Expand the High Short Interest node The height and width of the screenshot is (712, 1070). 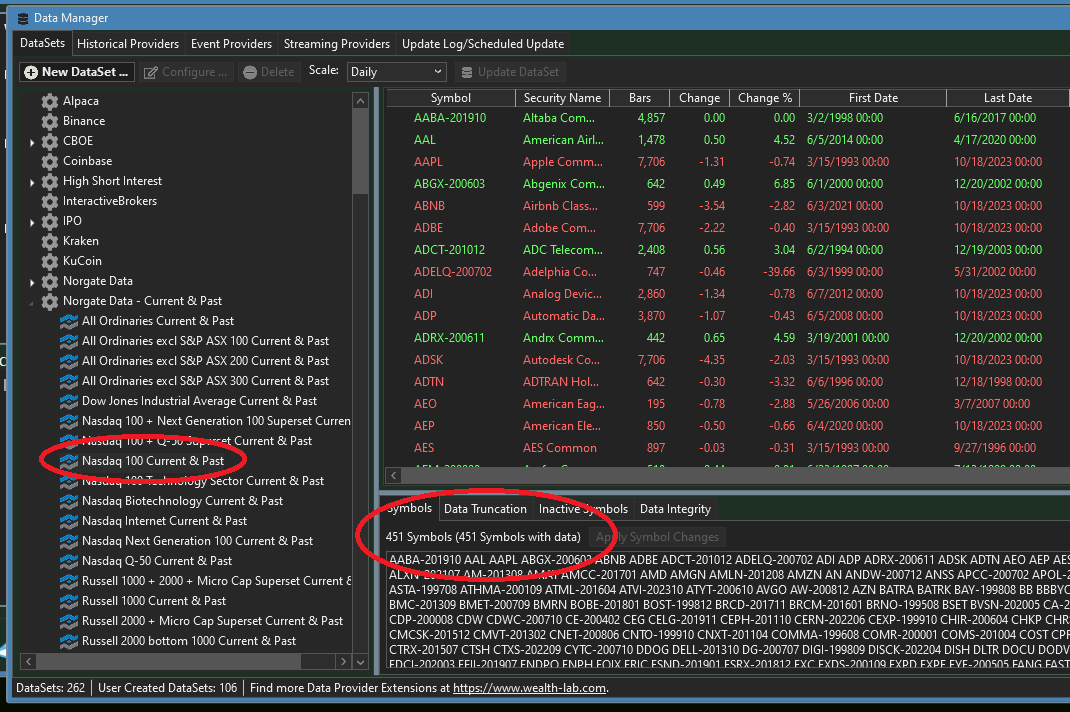point(32,182)
